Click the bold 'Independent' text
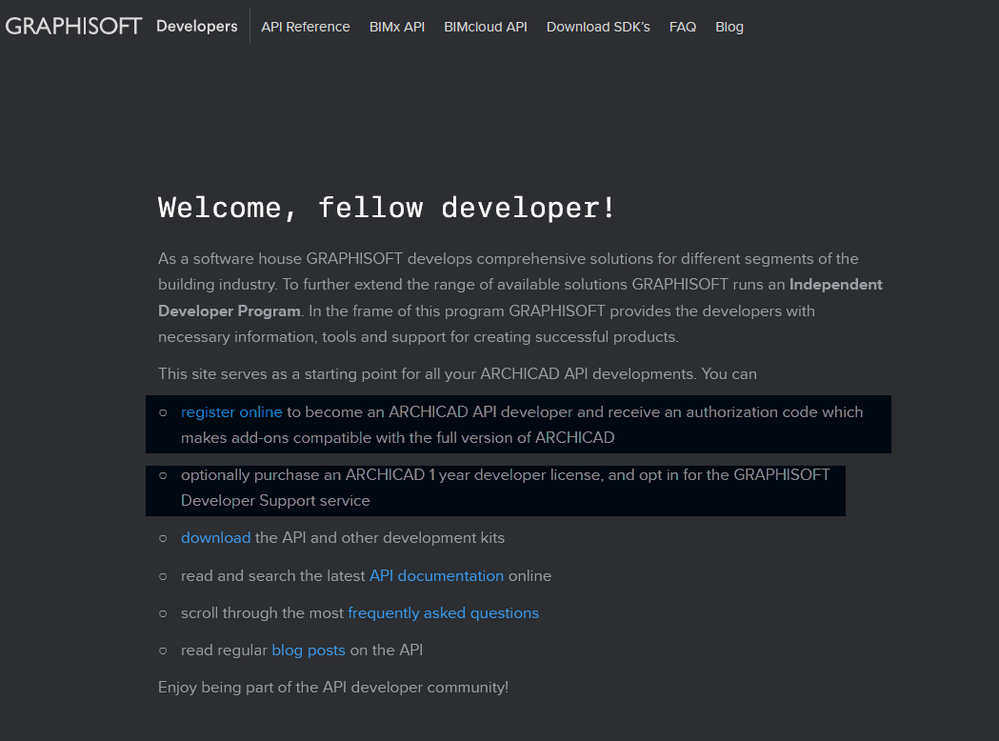Image resolution: width=999 pixels, height=741 pixels. [836, 285]
